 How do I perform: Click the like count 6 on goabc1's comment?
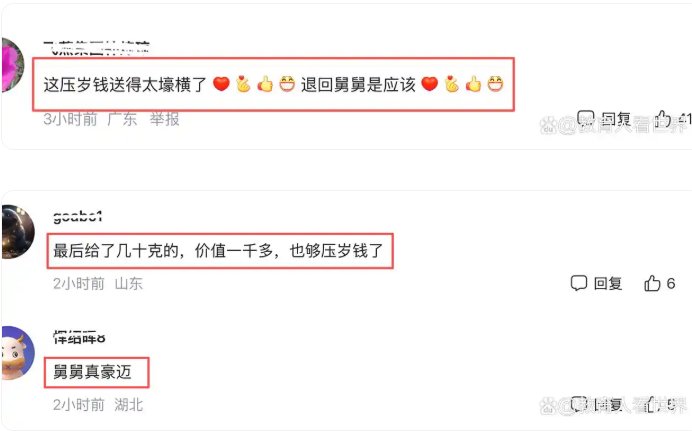point(670,283)
